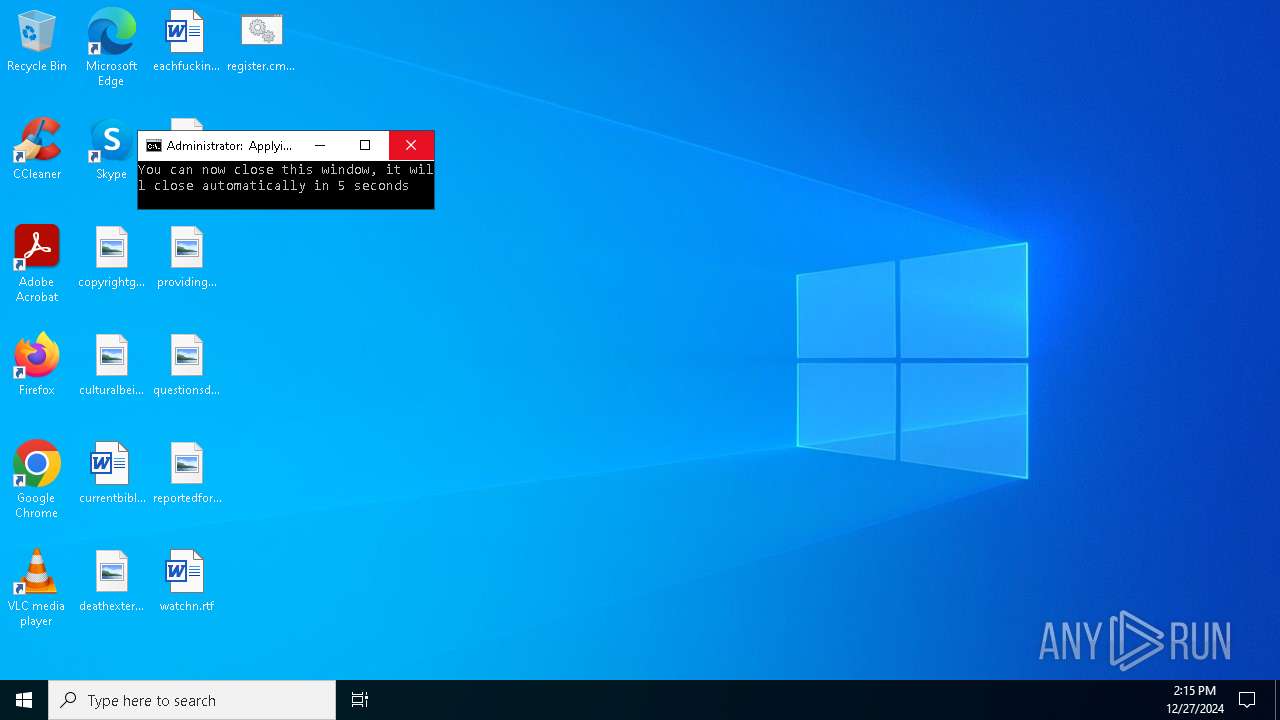Select the culturalbei image file
This screenshot has width=1280, height=720.
coord(111,366)
